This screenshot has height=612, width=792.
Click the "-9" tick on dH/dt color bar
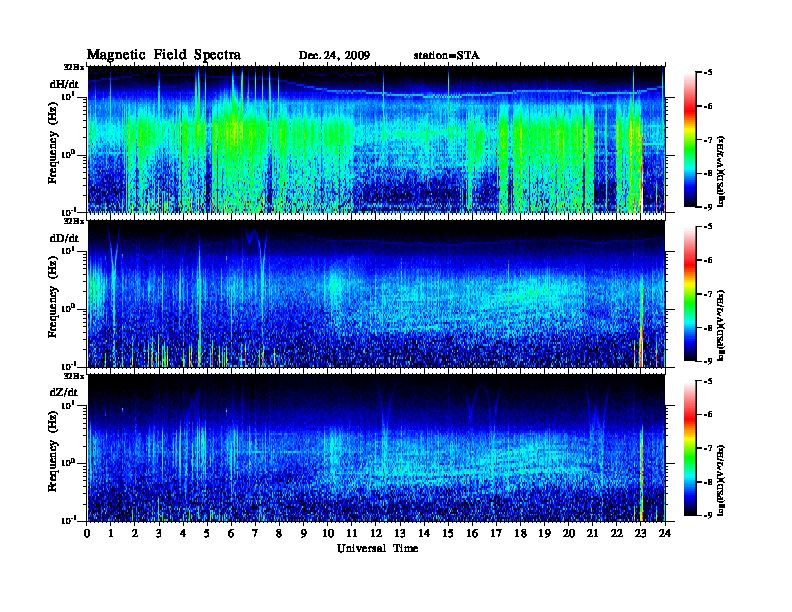click(x=707, y=207)
